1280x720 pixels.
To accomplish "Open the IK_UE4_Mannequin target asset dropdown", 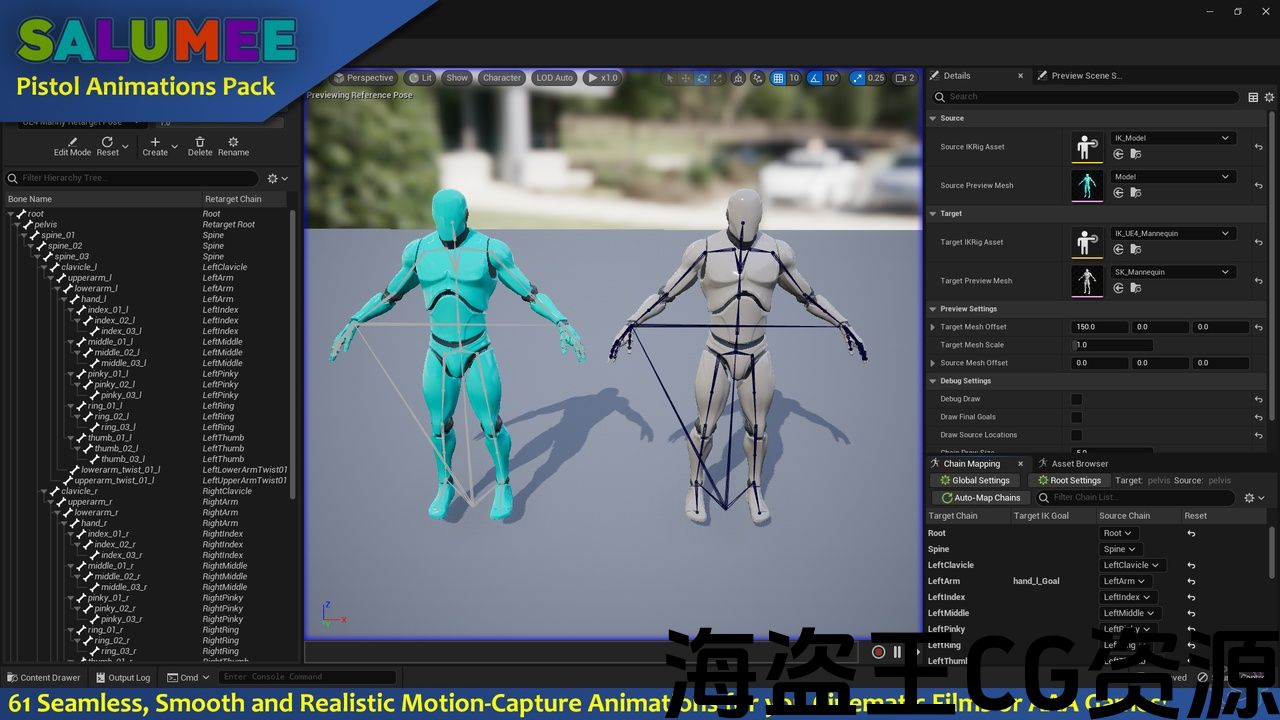I will tap(1172, 233).
